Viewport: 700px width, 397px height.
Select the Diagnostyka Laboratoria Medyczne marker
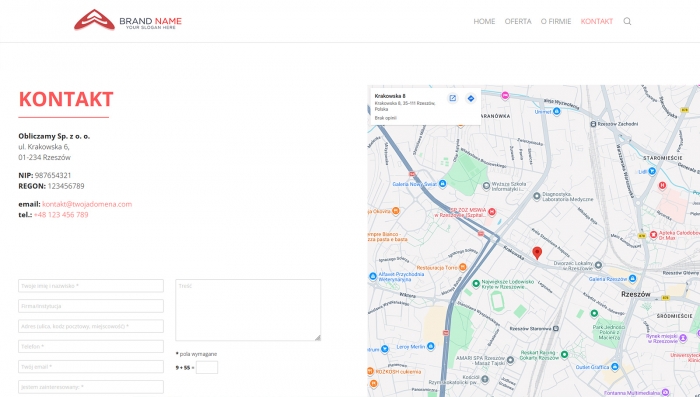[537, 196]
